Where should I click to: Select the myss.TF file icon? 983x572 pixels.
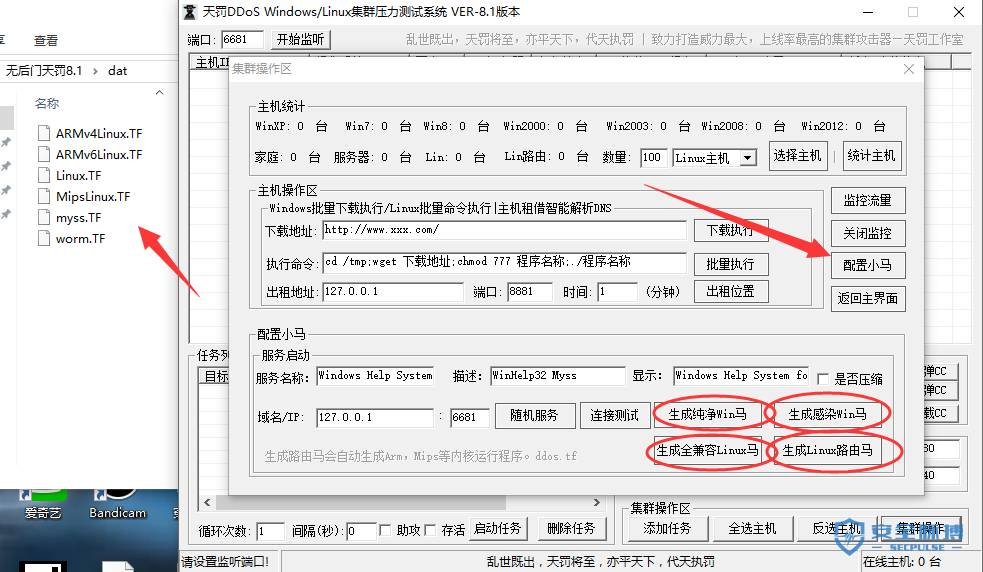point(44,218)
